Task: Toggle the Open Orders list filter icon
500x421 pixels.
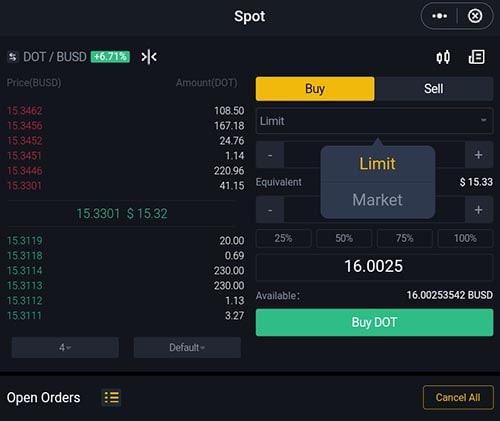Action: tap(112, 397)
